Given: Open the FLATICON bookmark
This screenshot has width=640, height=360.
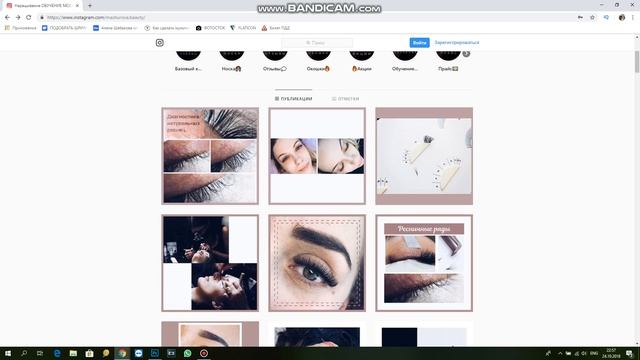Looking at the screenshot, I should [x=243, y=28].
